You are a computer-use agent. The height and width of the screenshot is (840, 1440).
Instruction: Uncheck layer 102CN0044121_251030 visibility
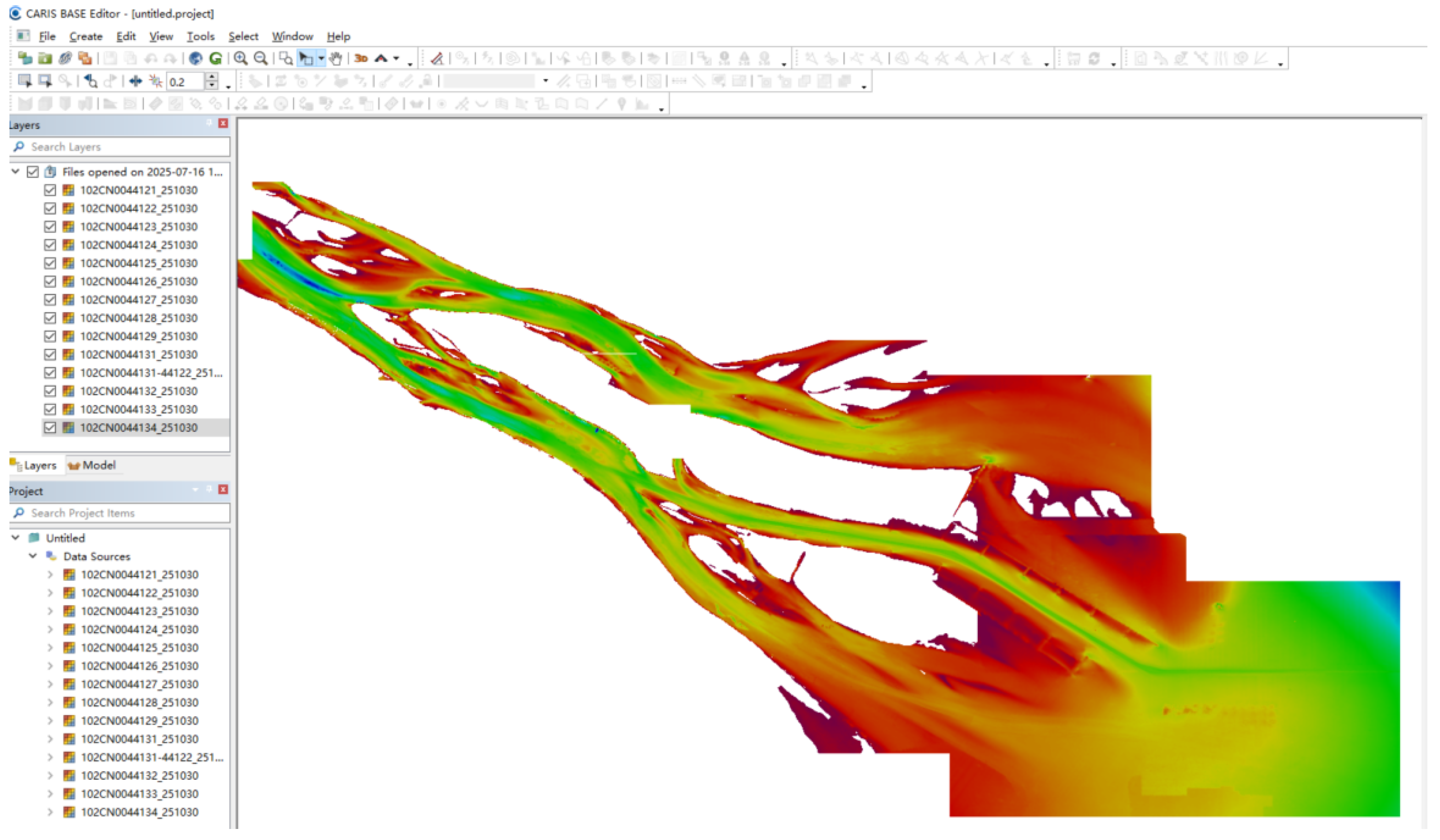click(x=50, y=190)
